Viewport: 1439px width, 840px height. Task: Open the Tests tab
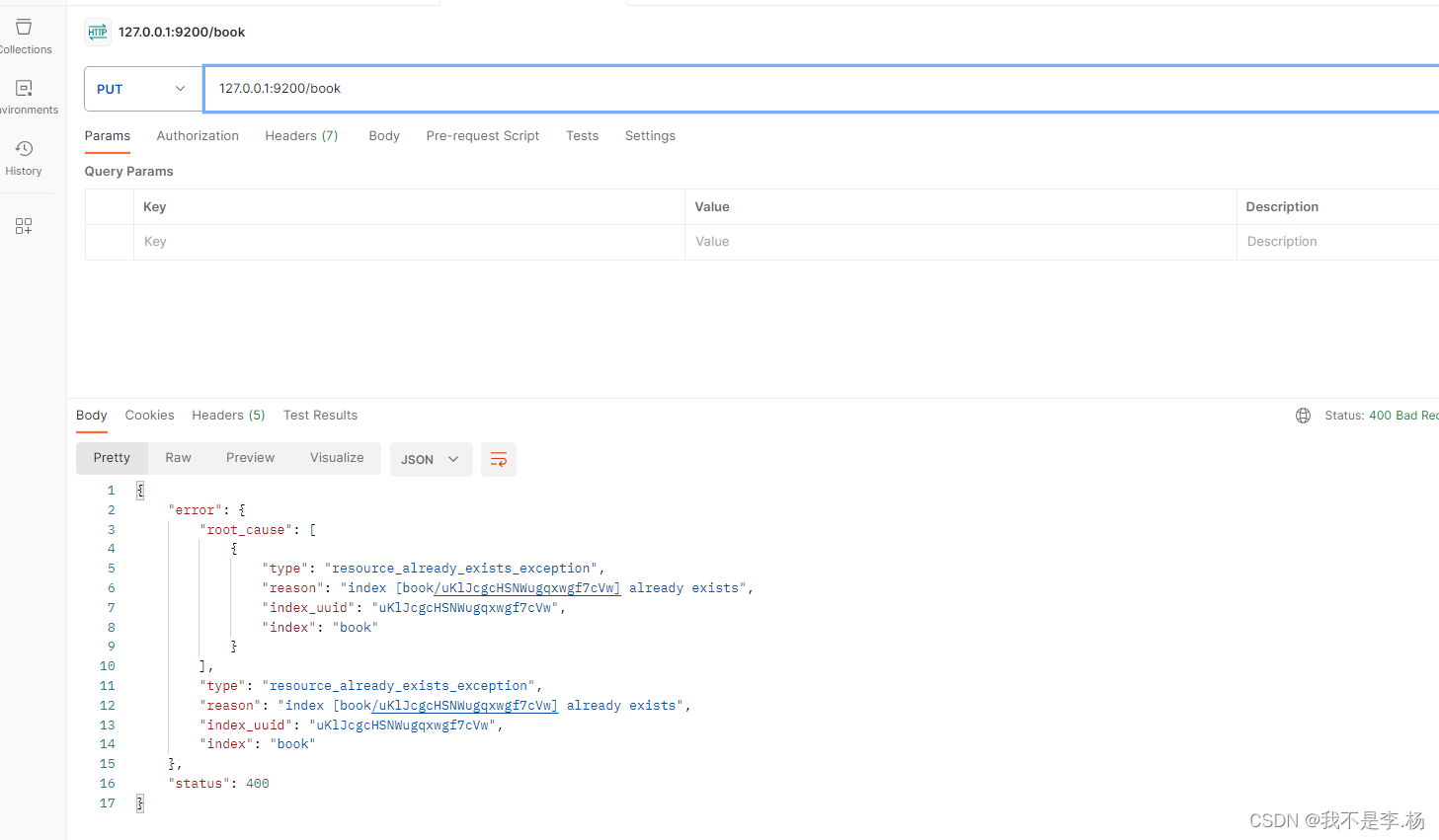583,136
